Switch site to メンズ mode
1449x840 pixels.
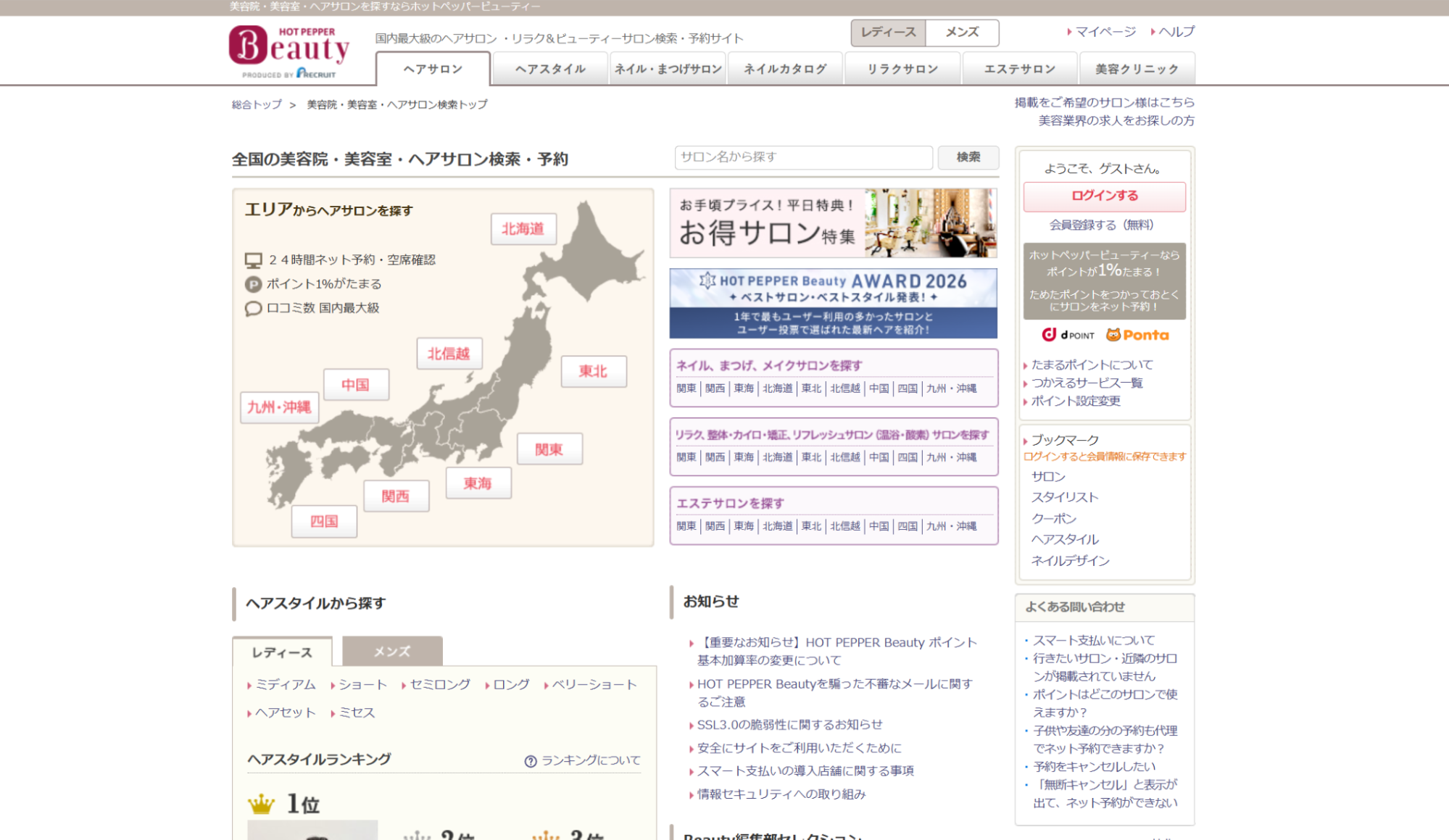tap(962, 33)
